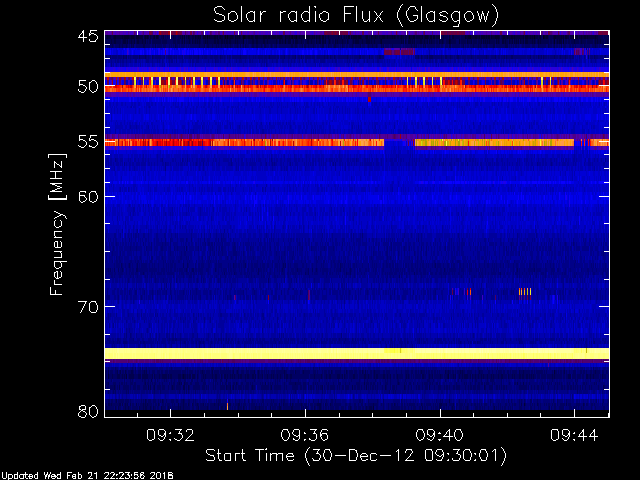Click the 09:40 time tick label
Viewport: 640px width, 480px height.
(x=440, y=435)
